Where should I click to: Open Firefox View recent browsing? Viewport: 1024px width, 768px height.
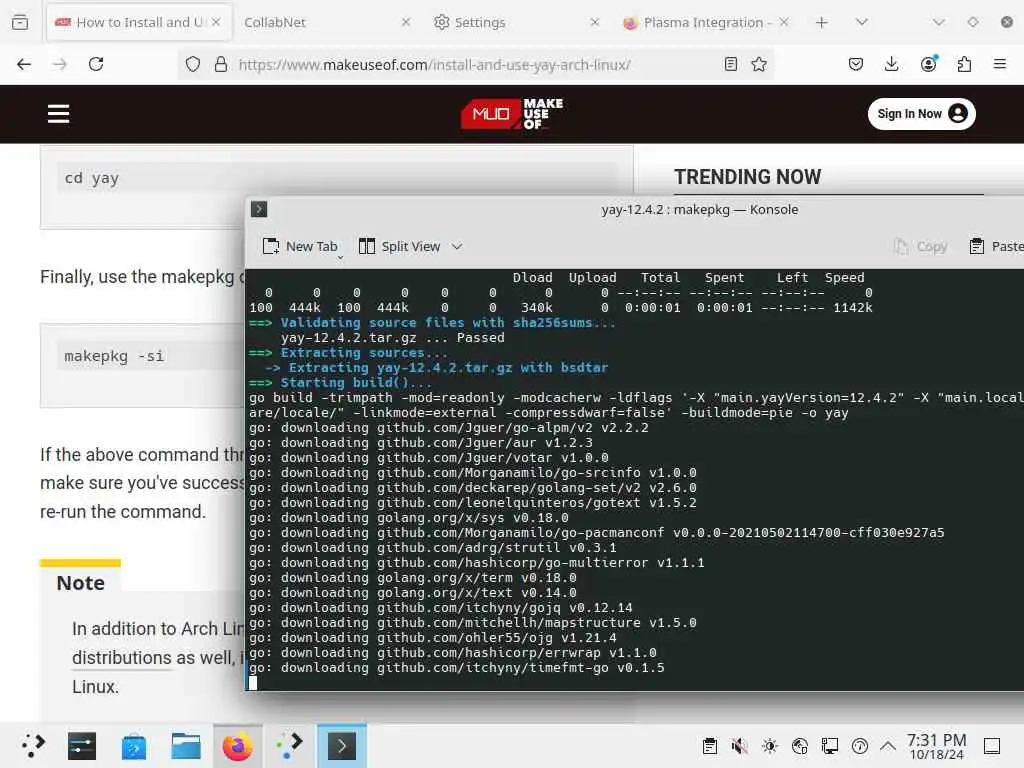[x=20, y=22]
